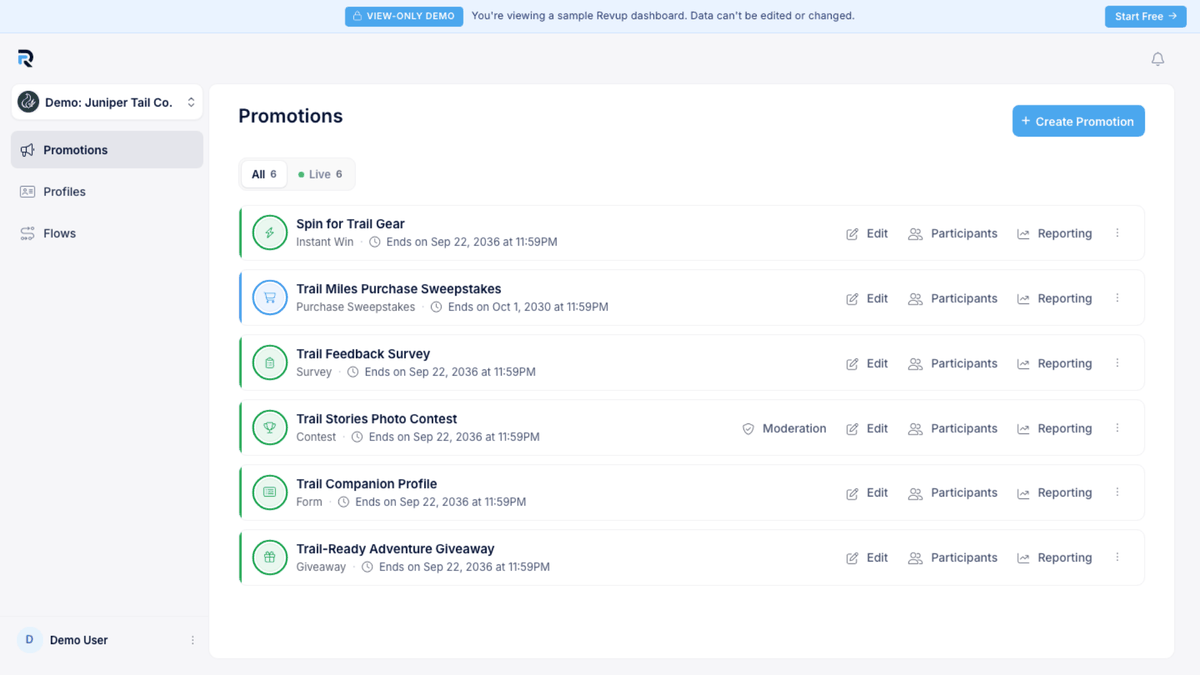View Participants for Trail Feedback Survey
The height and width of the screenshot is (675, 1200).
[x=953, y=363]
